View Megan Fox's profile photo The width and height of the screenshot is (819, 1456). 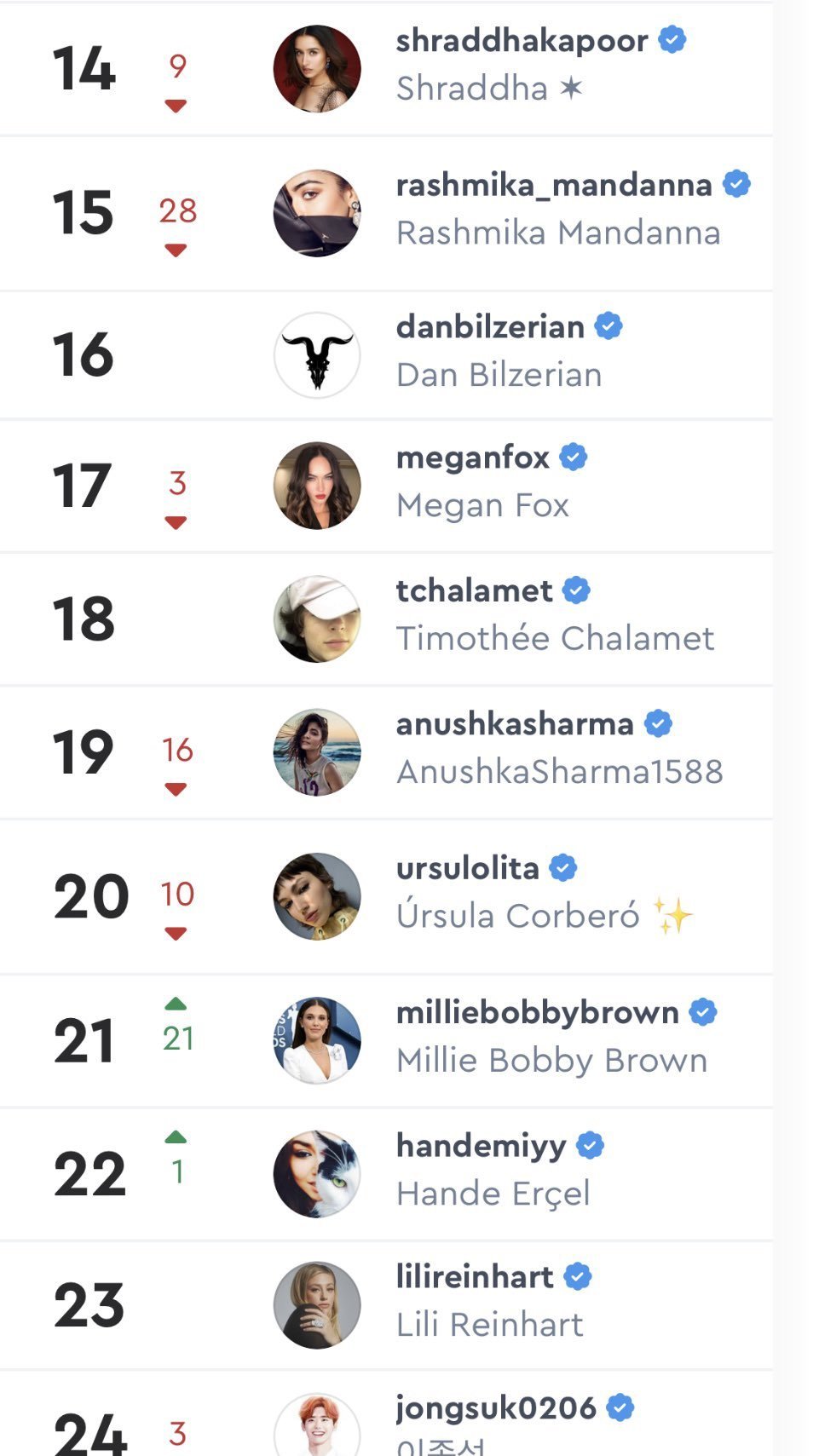tap(317, 486)
